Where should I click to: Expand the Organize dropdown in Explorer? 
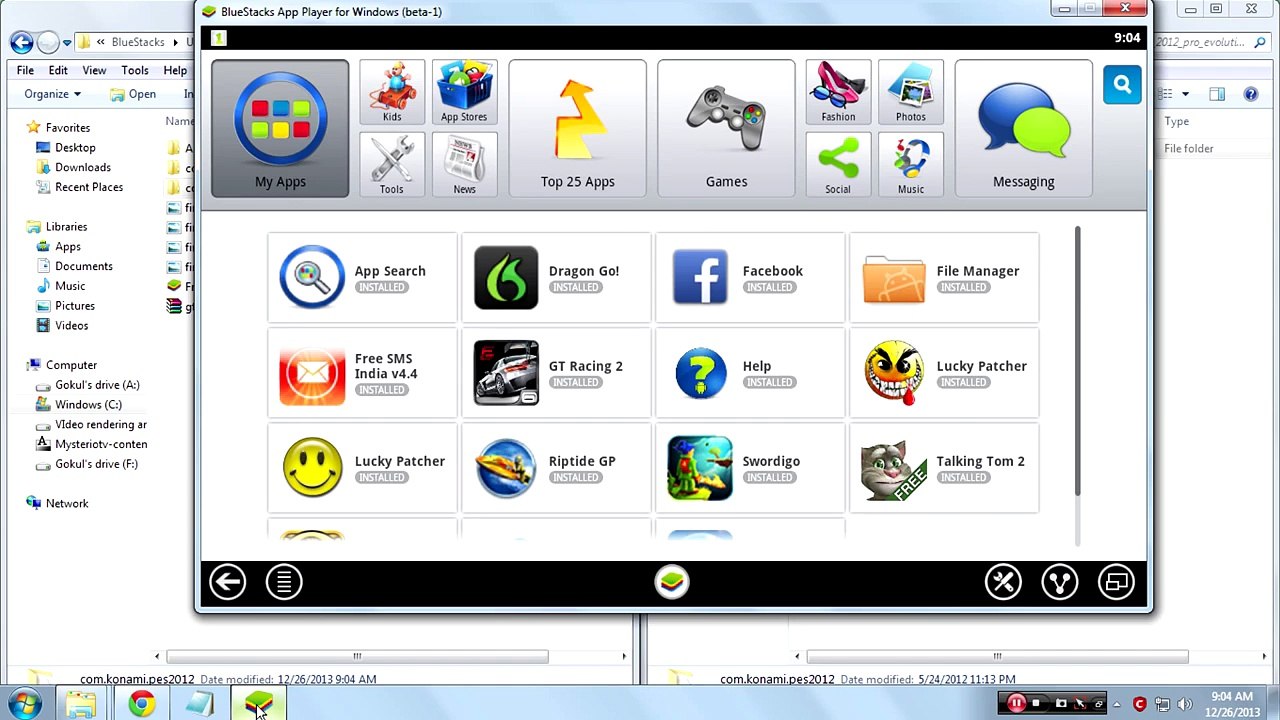pyautogui.click(x=53, y=94)
